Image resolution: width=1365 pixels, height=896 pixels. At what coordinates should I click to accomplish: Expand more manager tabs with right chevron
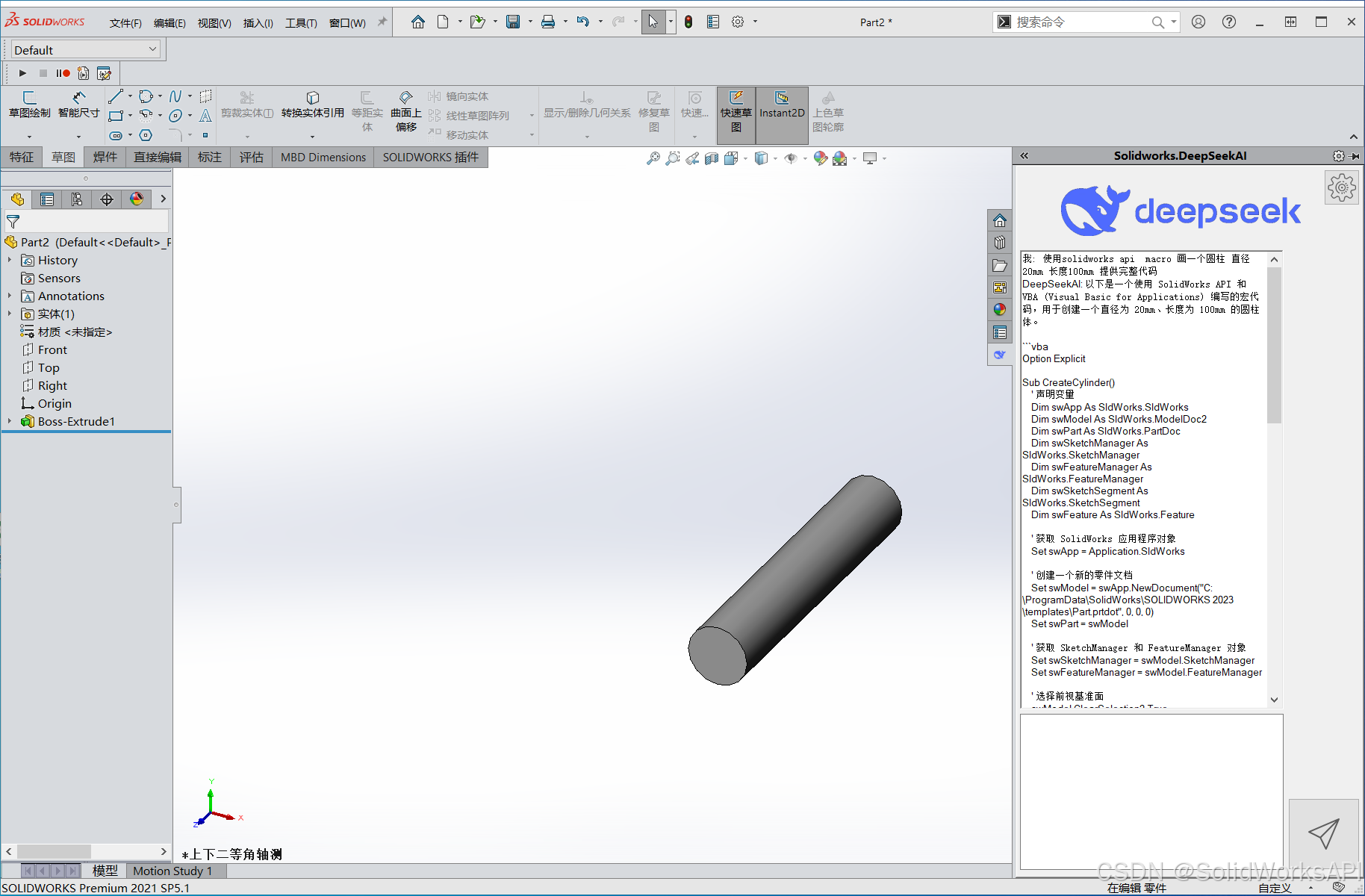click(x=163, y=199)
